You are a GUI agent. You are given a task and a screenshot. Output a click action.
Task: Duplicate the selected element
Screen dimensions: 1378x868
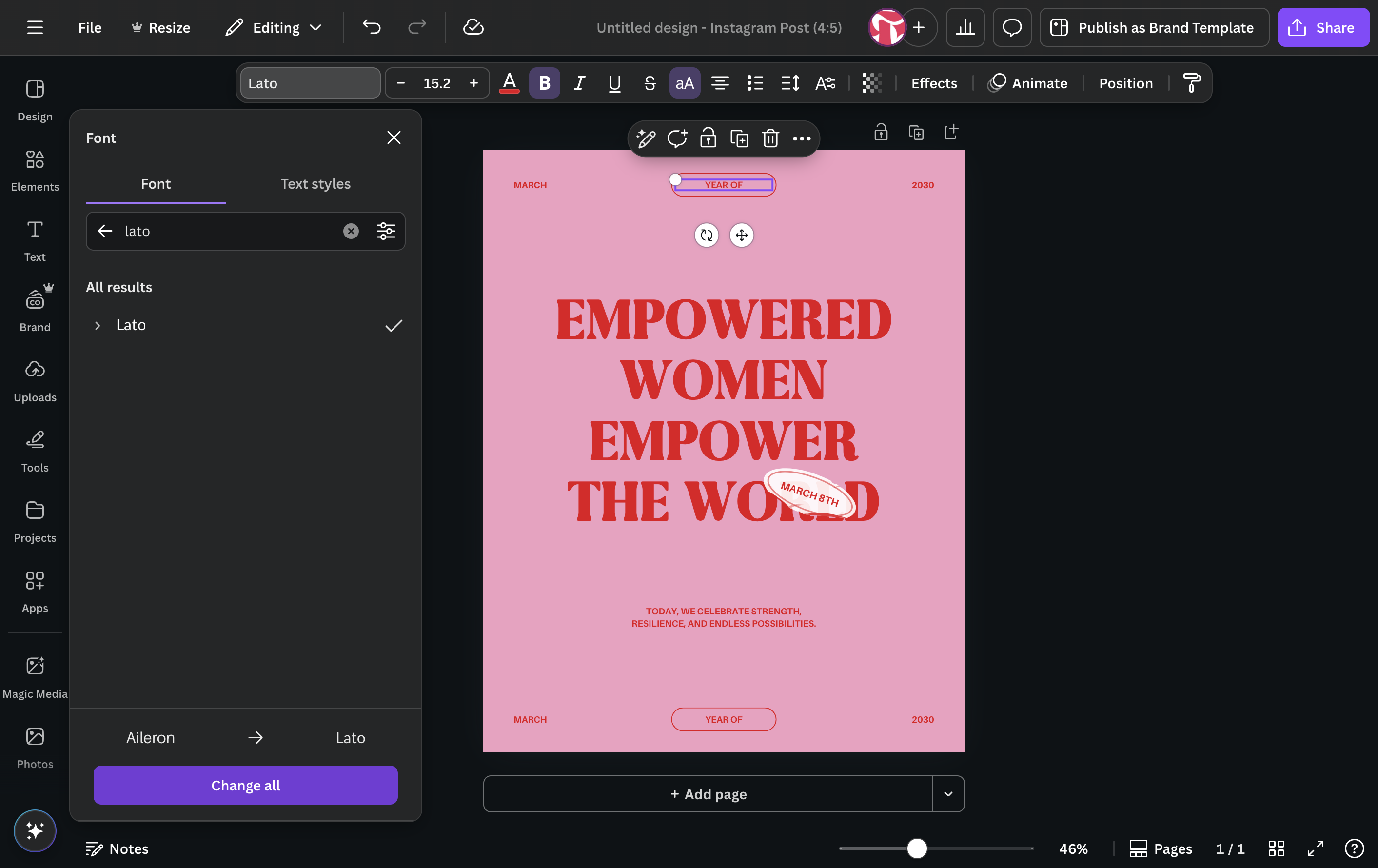(x=739, y=138)
